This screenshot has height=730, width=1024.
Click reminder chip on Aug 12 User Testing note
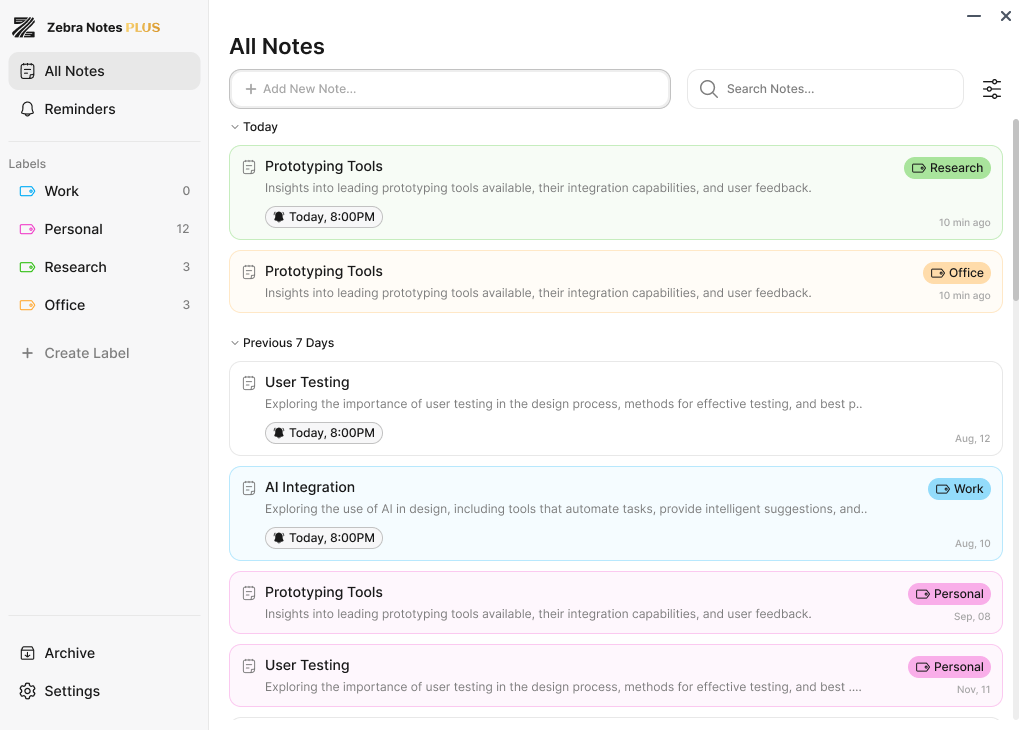(324, 433)
